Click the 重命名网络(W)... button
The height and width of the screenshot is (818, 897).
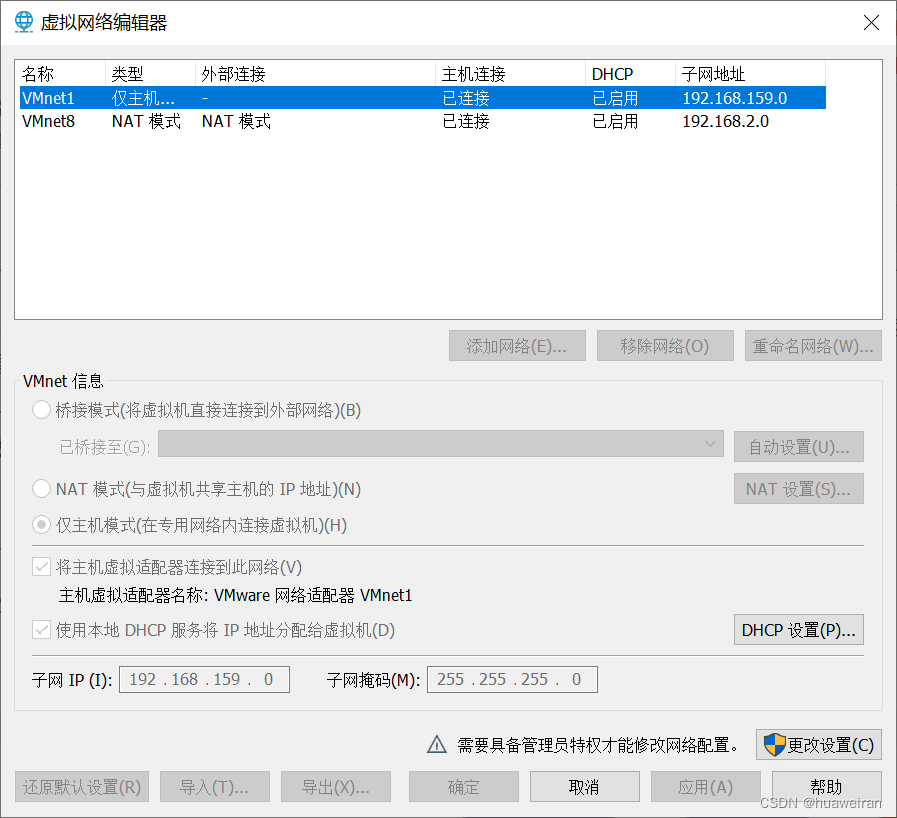813,346
